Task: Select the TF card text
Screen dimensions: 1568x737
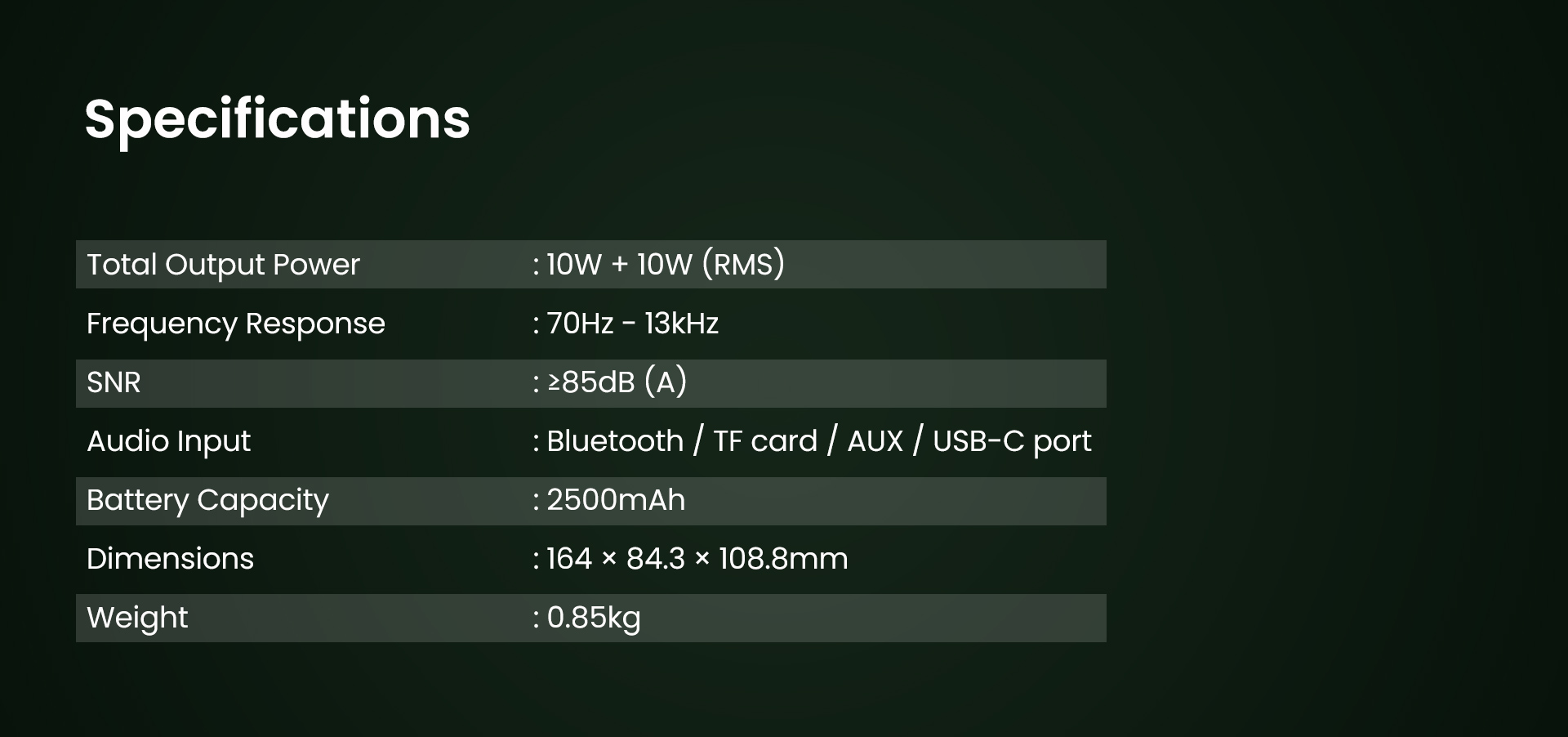Action: pos(765,441)
